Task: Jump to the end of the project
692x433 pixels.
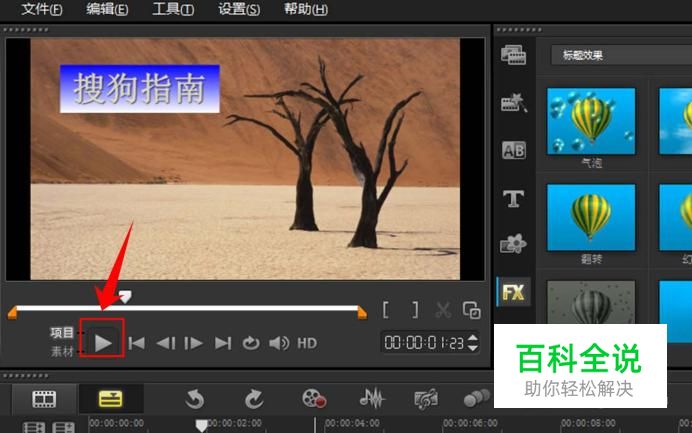Action: (x=223, y=343)
